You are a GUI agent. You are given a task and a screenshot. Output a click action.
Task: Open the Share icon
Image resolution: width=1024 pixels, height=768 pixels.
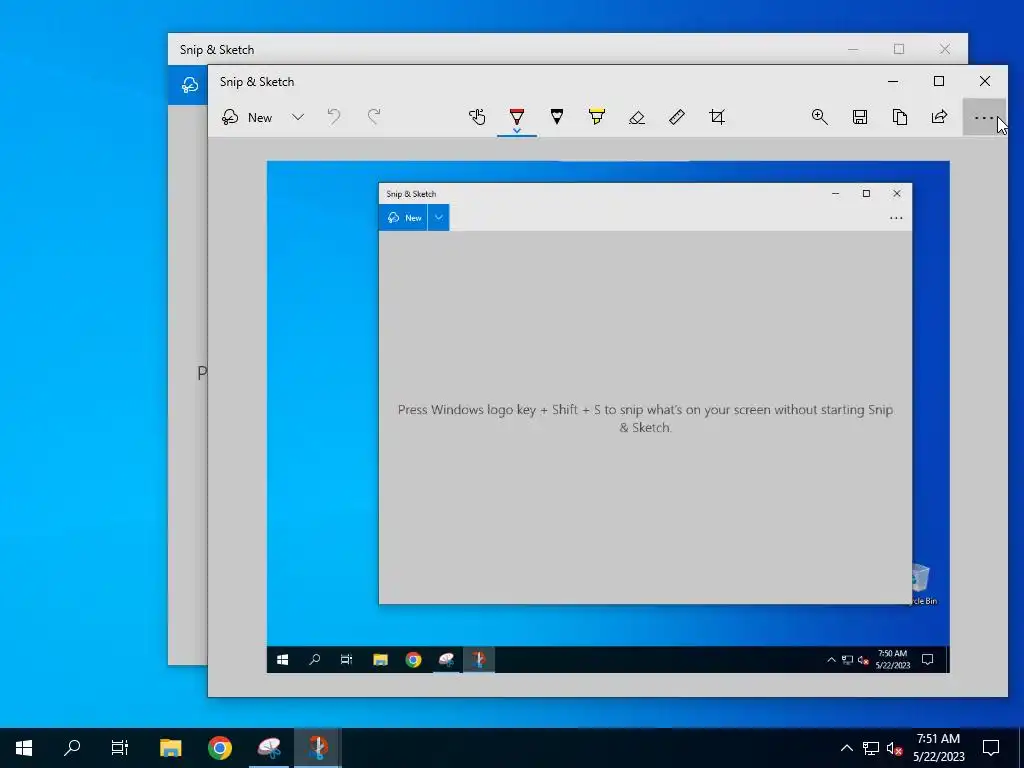(940, 118)
